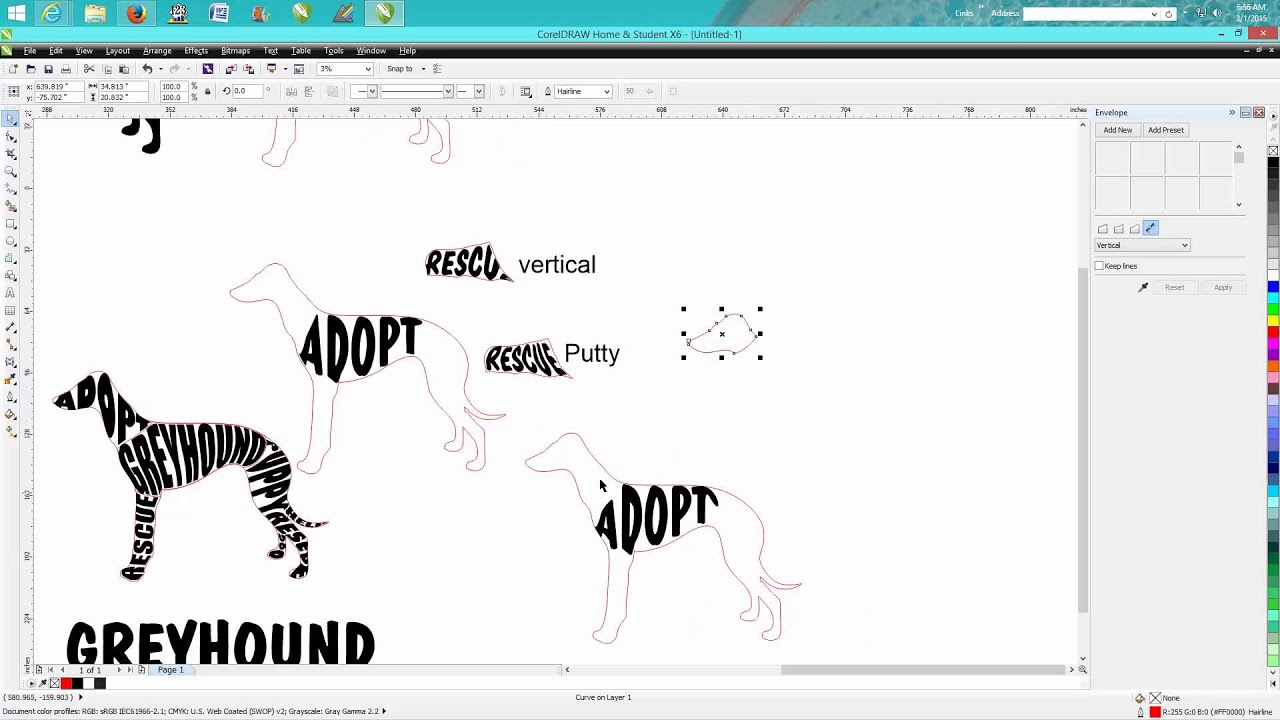Click the eyedropper icon in Envelope docker

pos(1143,288)
